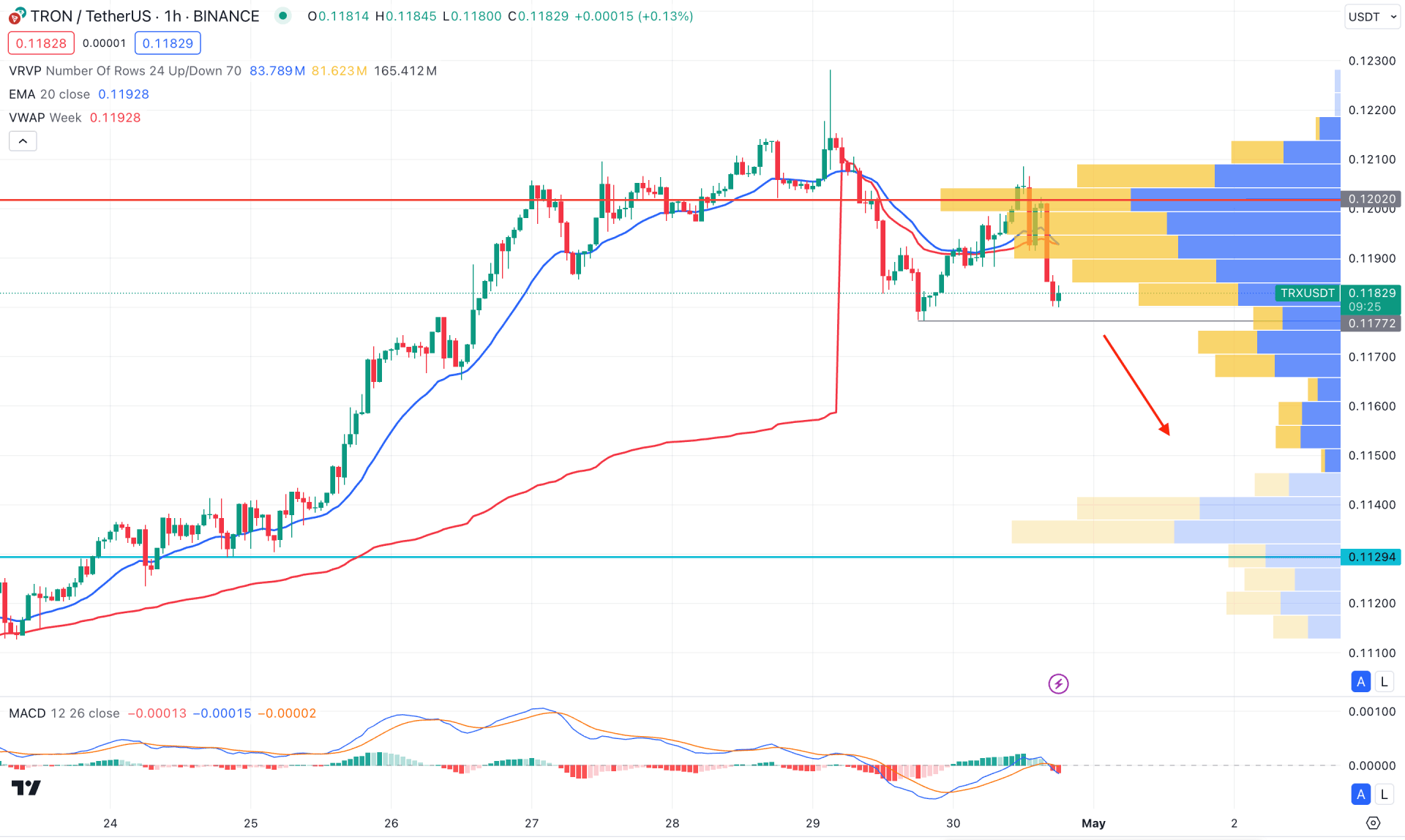Click the cyan 0.11294 price label
1405x840 pixels.
pyautogui.click(x=1371, y=558)
